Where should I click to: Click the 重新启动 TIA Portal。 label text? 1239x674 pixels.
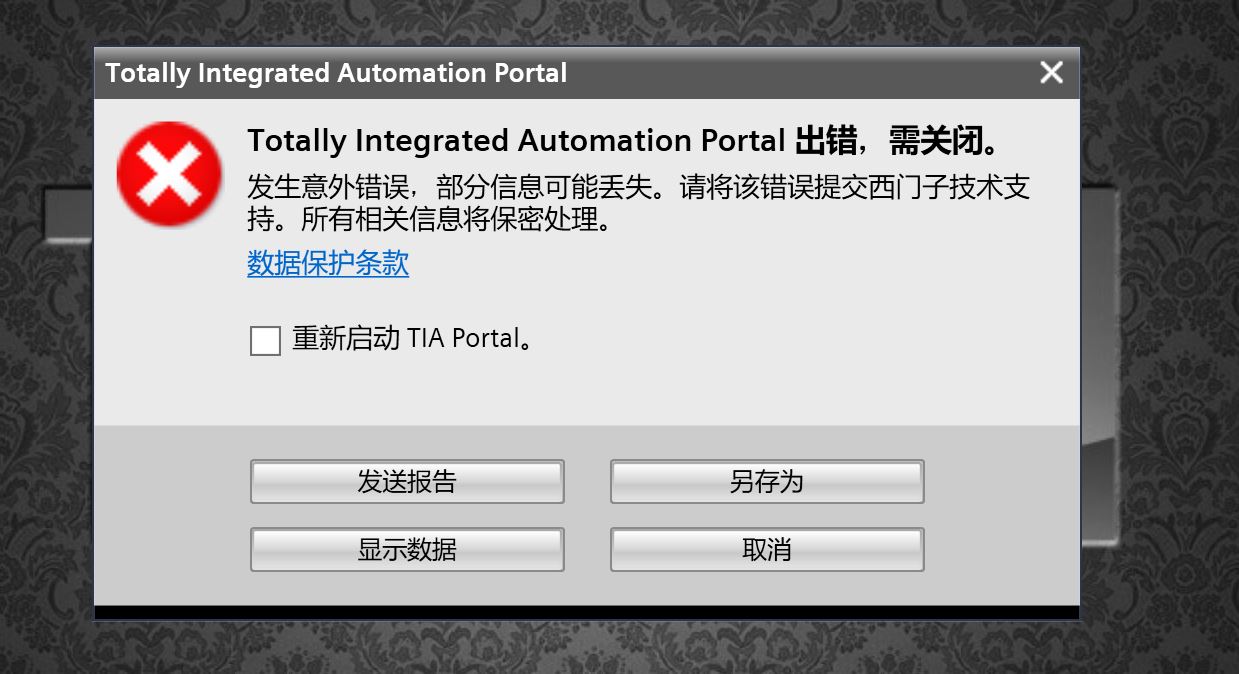tap(411, 339)
